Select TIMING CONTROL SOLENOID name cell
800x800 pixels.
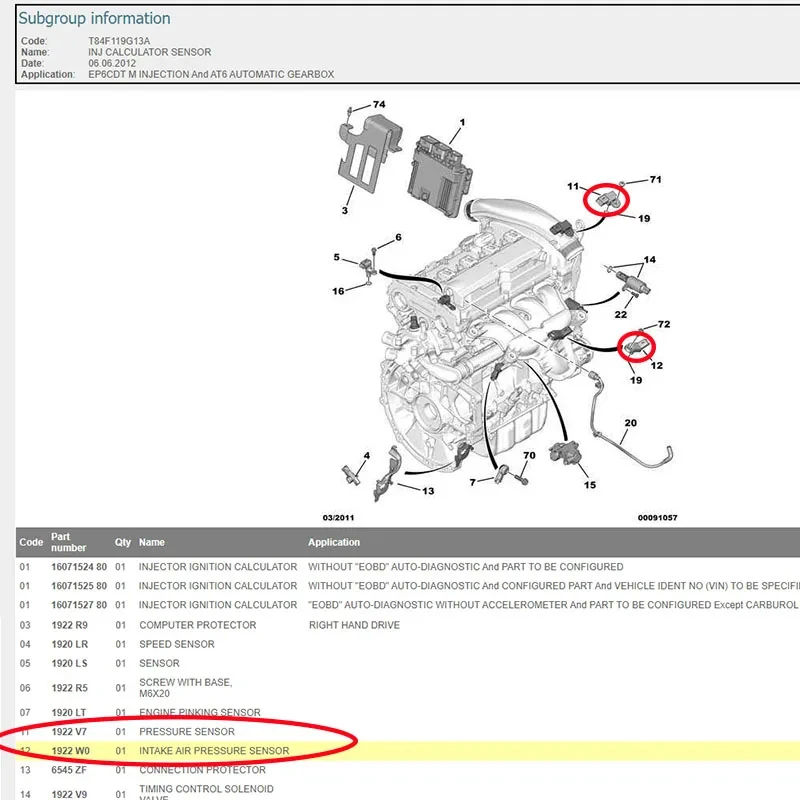(x=206, y=793)
